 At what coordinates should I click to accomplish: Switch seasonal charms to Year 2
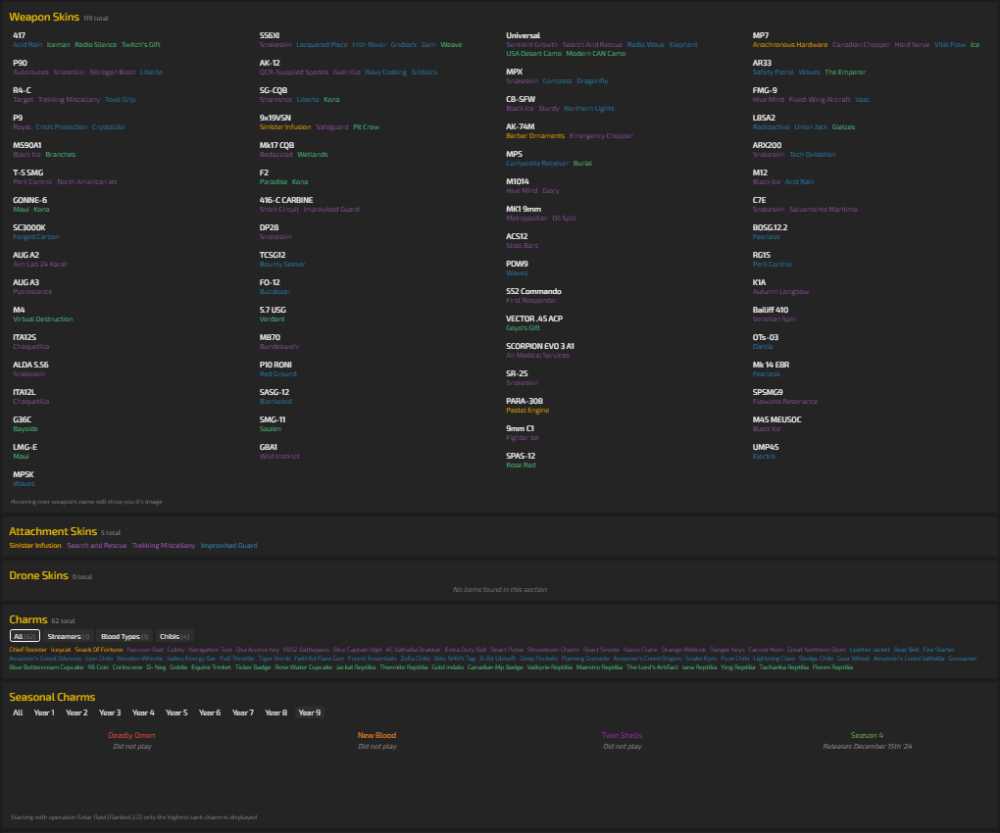click(77, 712)
